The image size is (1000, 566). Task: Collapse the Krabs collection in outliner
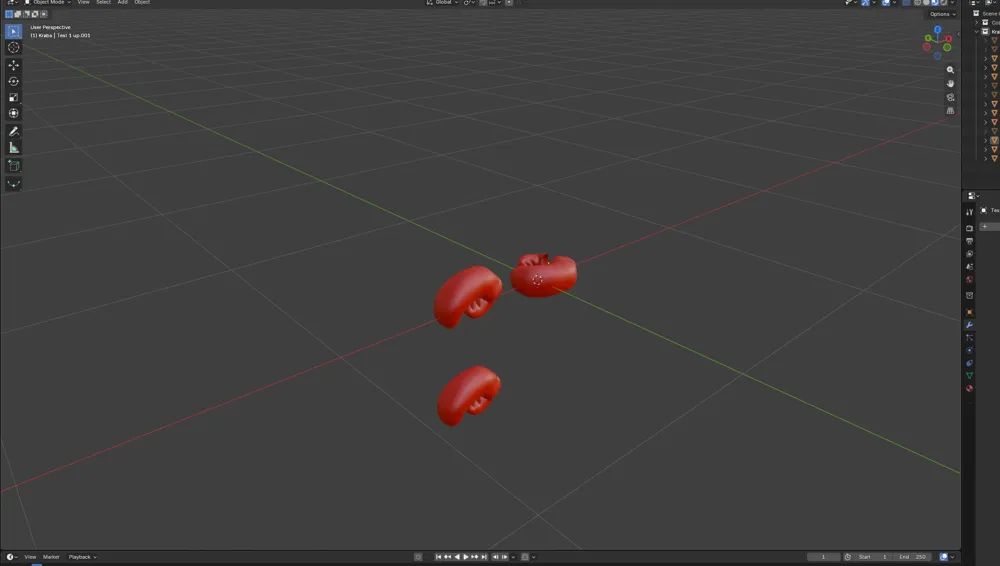(x=976, y=31)
